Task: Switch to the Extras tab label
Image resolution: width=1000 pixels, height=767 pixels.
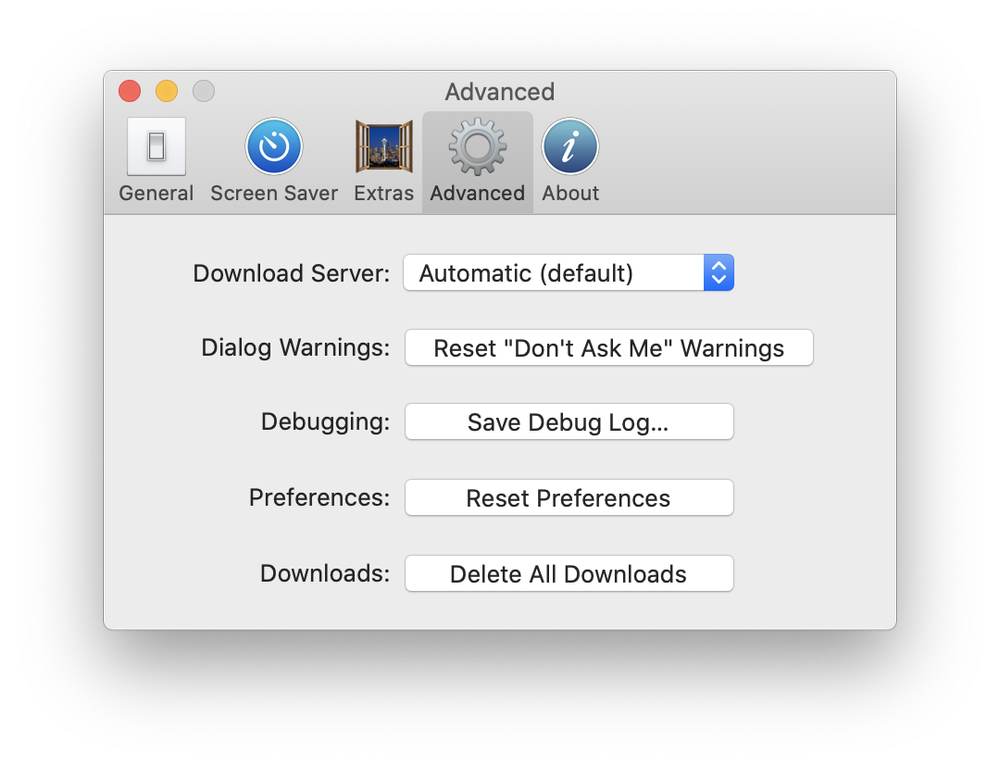Action: (x=384, y=193)
